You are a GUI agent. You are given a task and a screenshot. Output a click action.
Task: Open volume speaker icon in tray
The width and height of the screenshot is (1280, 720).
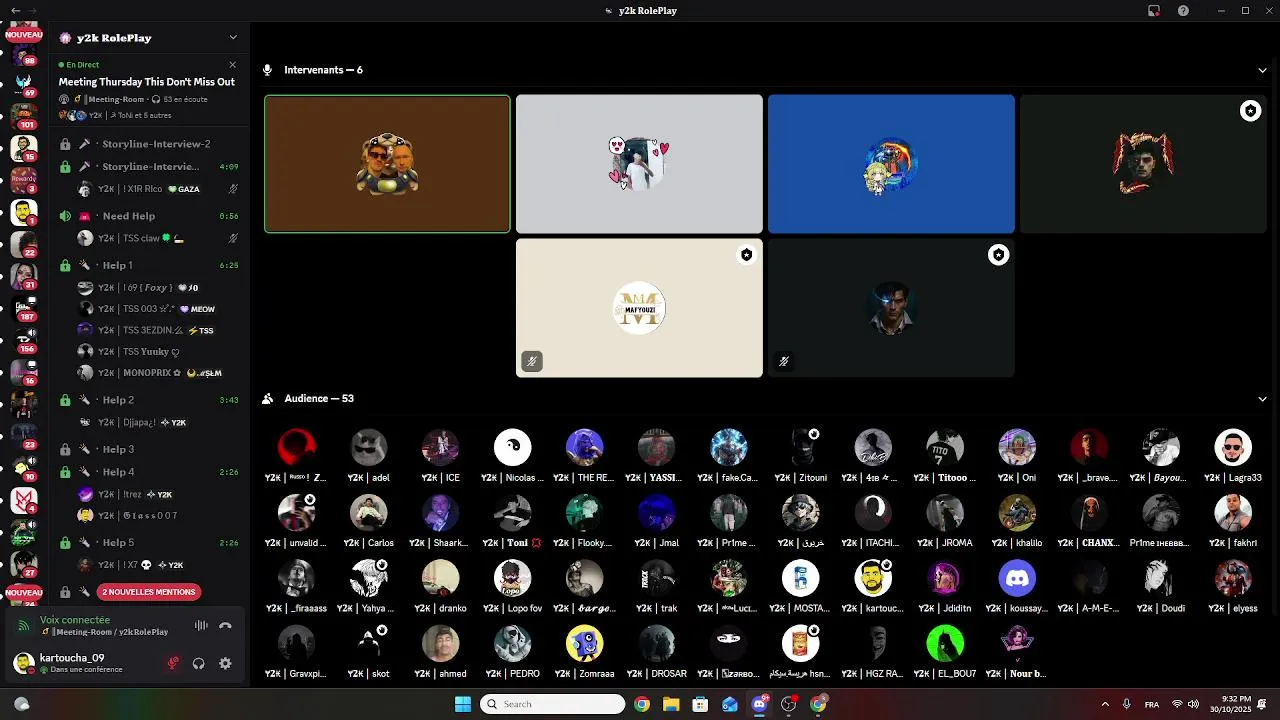1193,704
